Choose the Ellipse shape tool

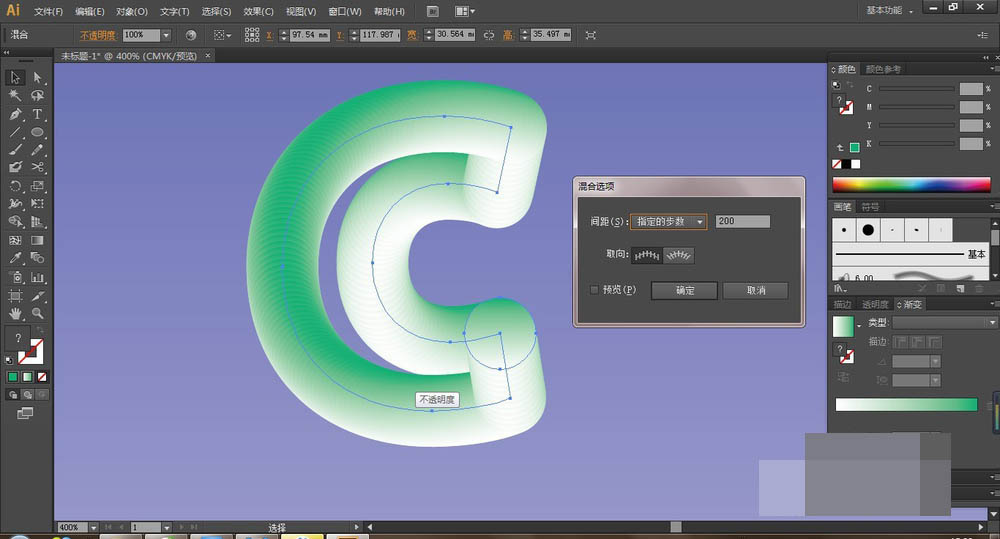pyautogui.click(x=38, y=133)
